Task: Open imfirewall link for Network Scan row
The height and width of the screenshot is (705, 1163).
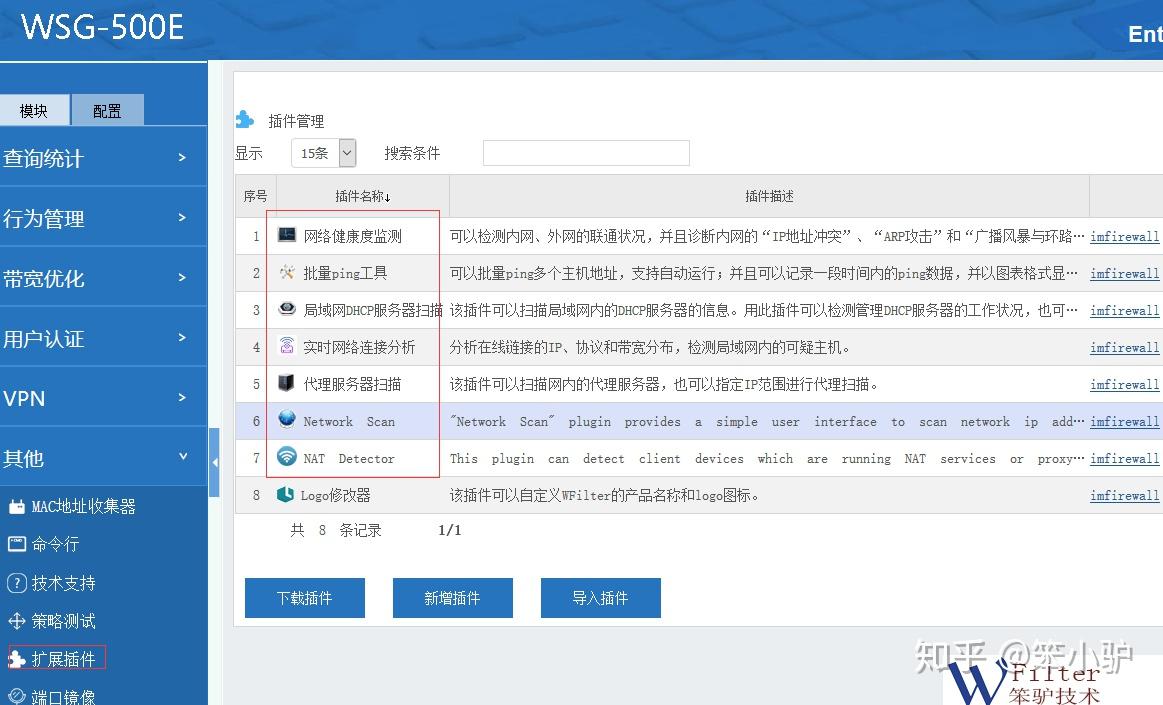Action: 1124,422
